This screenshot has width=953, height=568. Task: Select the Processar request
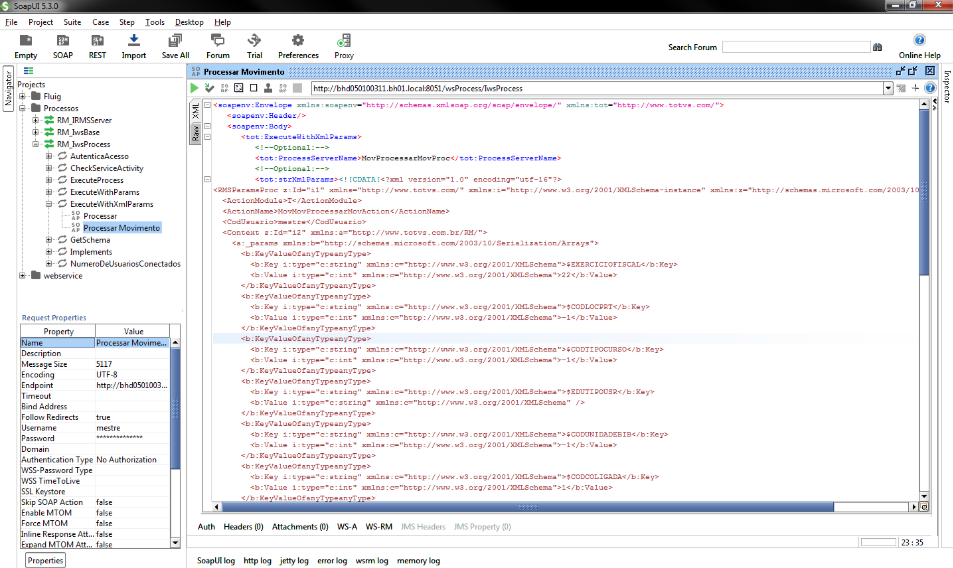coord(100,216)
